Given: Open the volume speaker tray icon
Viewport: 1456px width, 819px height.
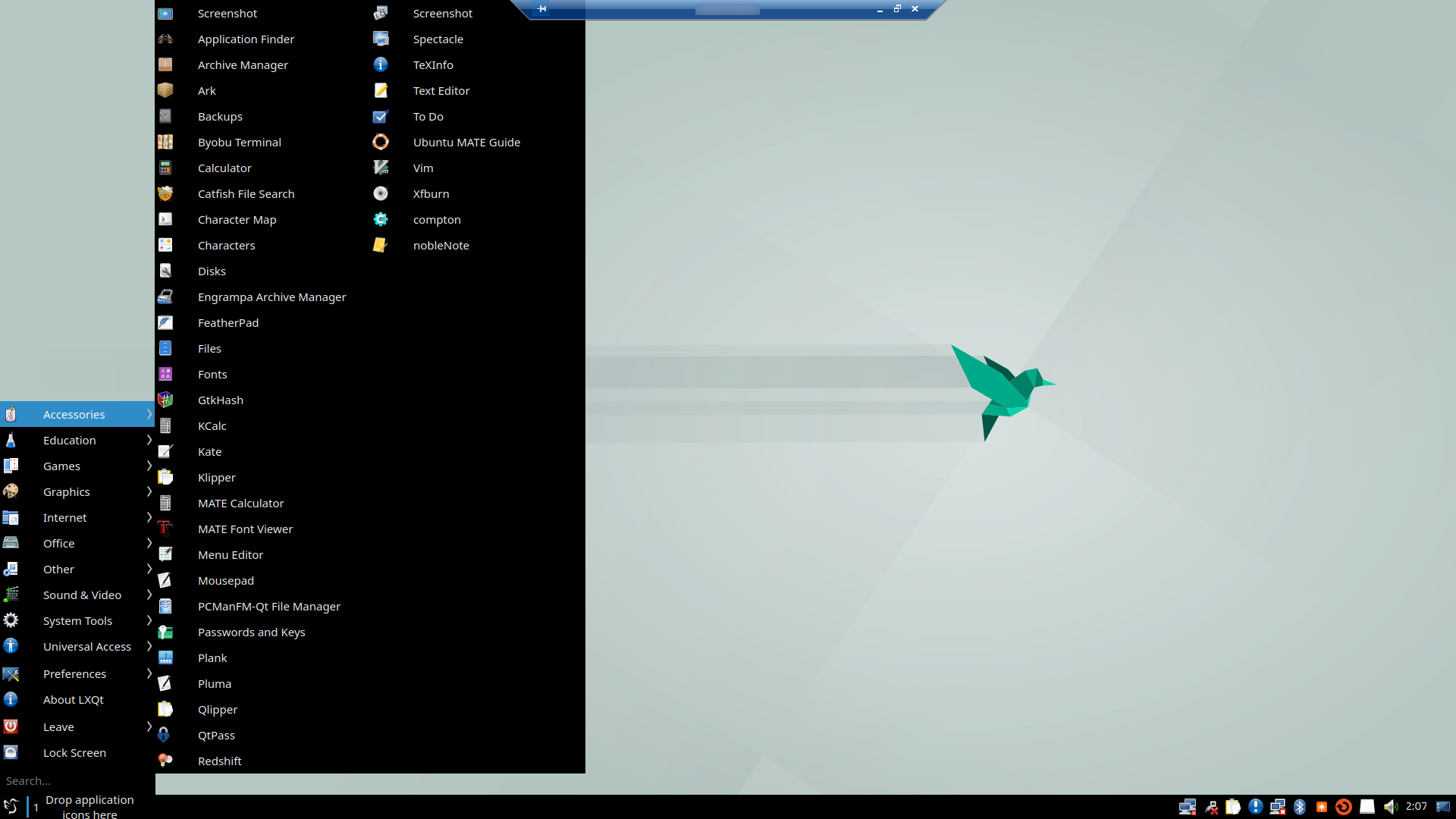Looking at the screenshot, I should point(1390,807).
